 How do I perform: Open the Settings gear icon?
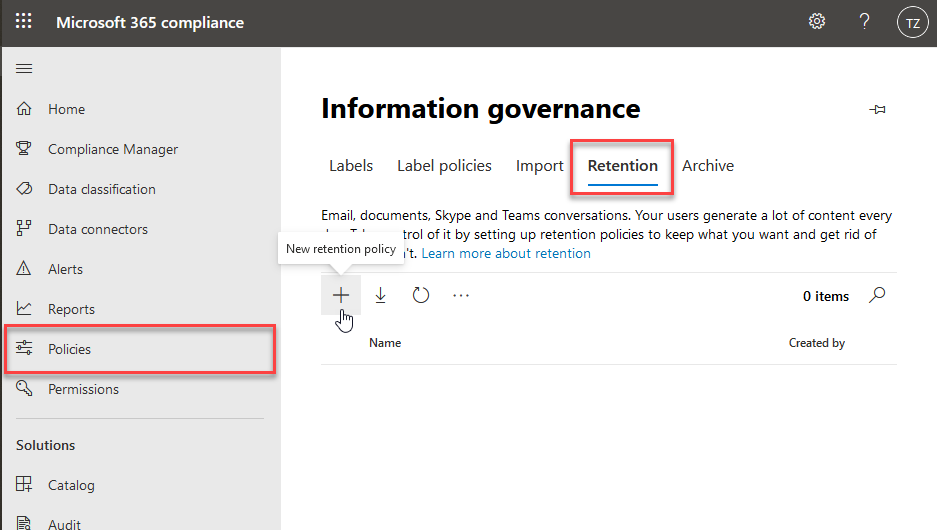point(817,22)
